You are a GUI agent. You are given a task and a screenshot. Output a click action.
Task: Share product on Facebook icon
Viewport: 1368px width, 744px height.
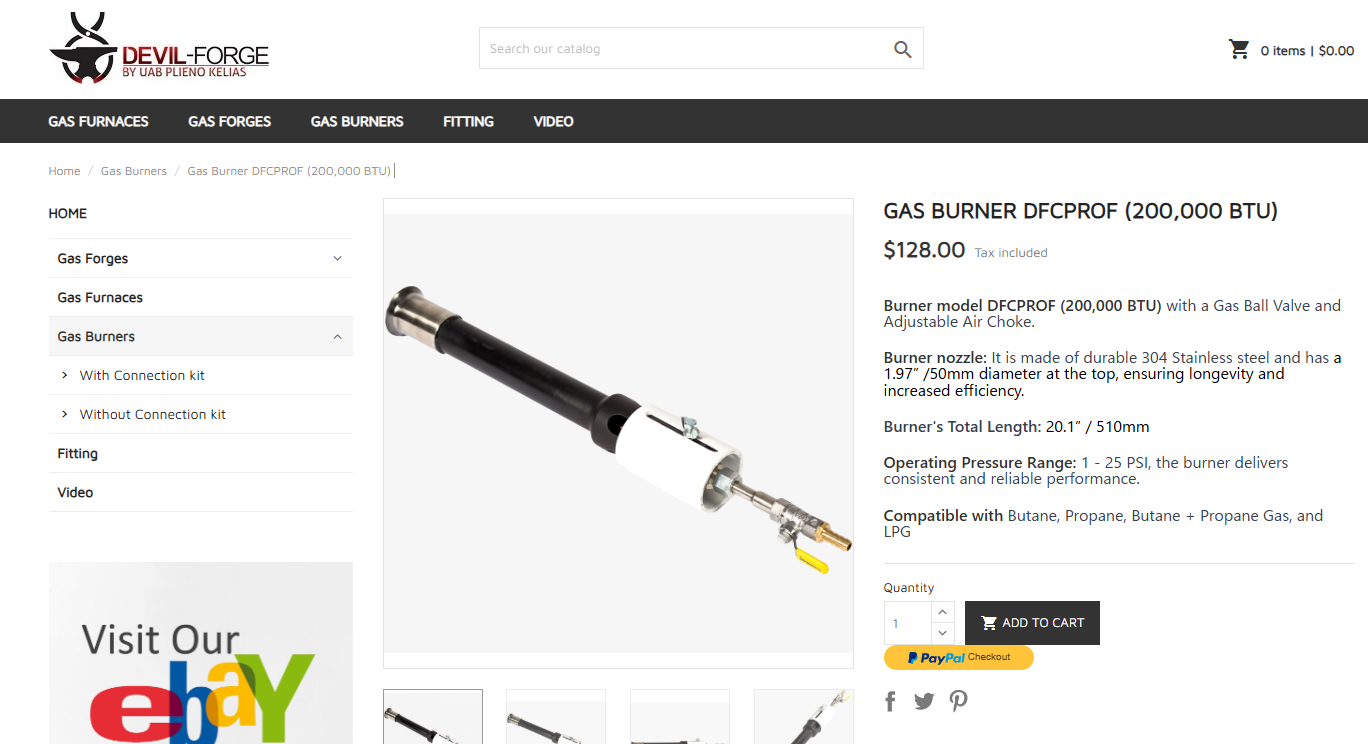890,701
